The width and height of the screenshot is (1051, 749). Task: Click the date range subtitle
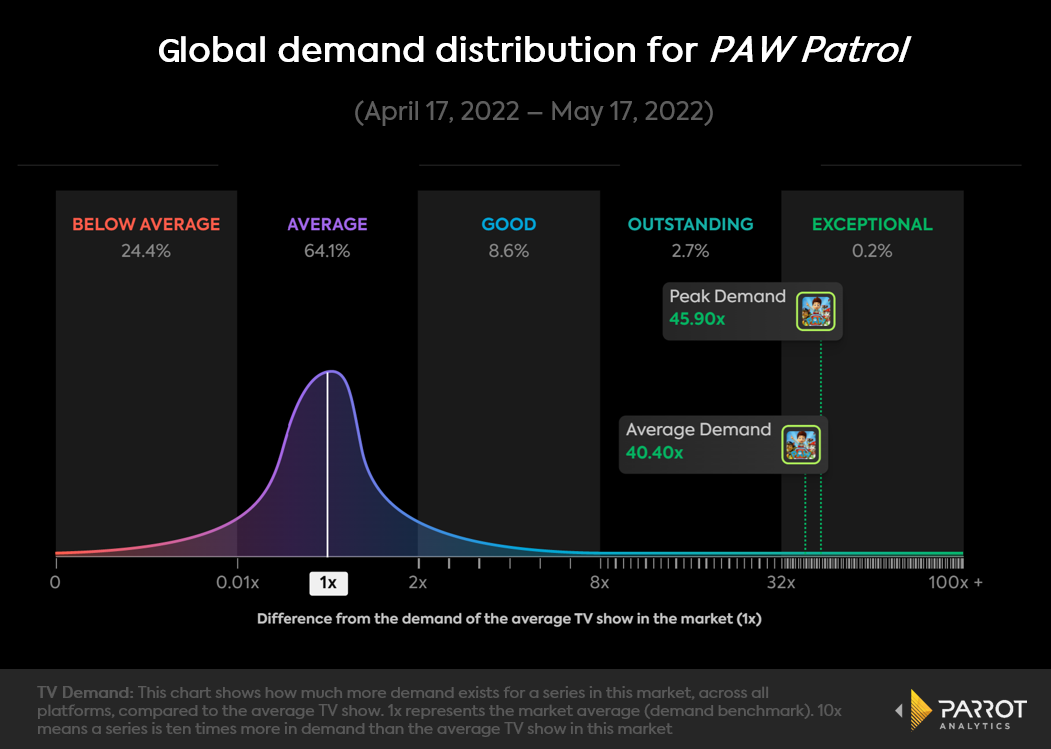pyautogui.click(x=534, y=111)
